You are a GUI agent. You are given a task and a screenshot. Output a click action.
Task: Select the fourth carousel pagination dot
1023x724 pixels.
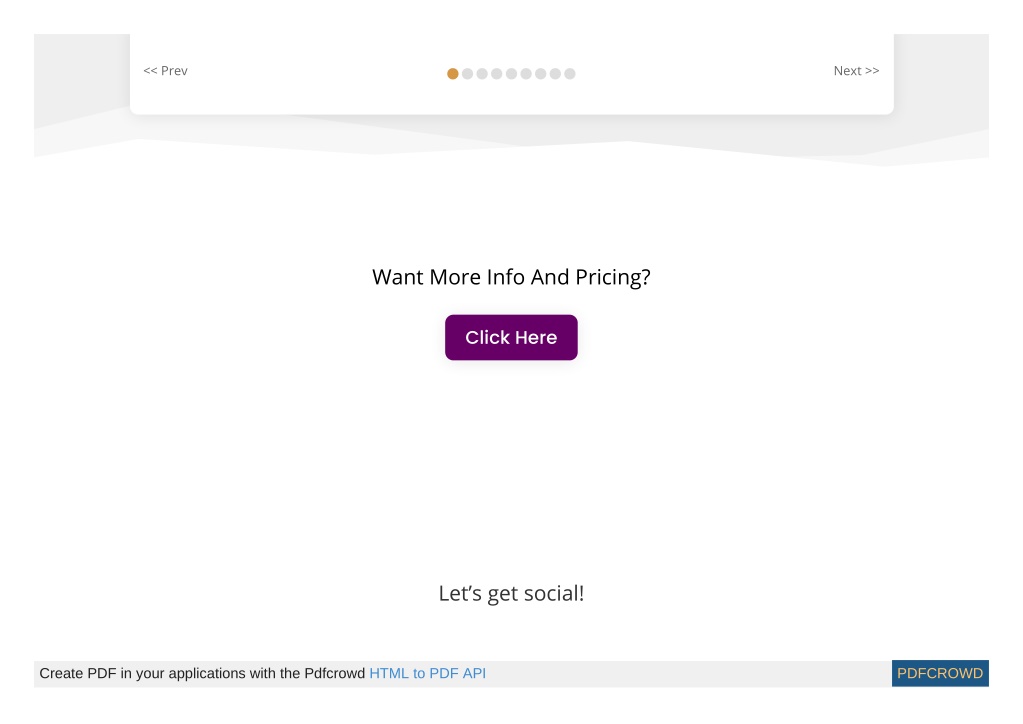(496, 74)
